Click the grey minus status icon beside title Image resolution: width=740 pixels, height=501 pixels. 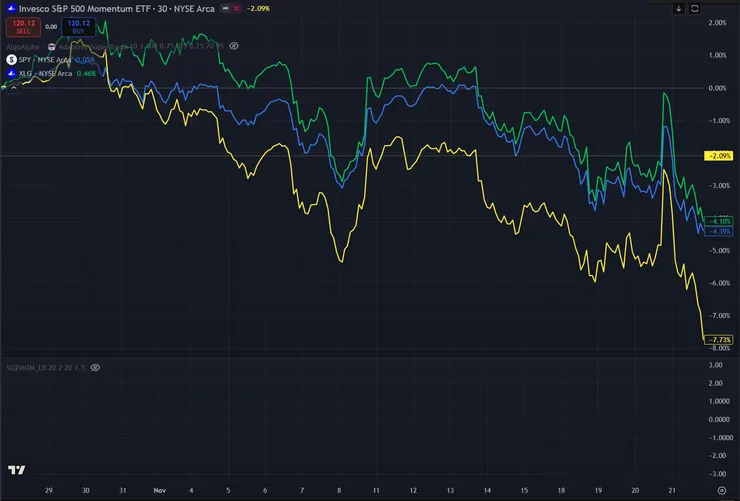click(226, 8)
